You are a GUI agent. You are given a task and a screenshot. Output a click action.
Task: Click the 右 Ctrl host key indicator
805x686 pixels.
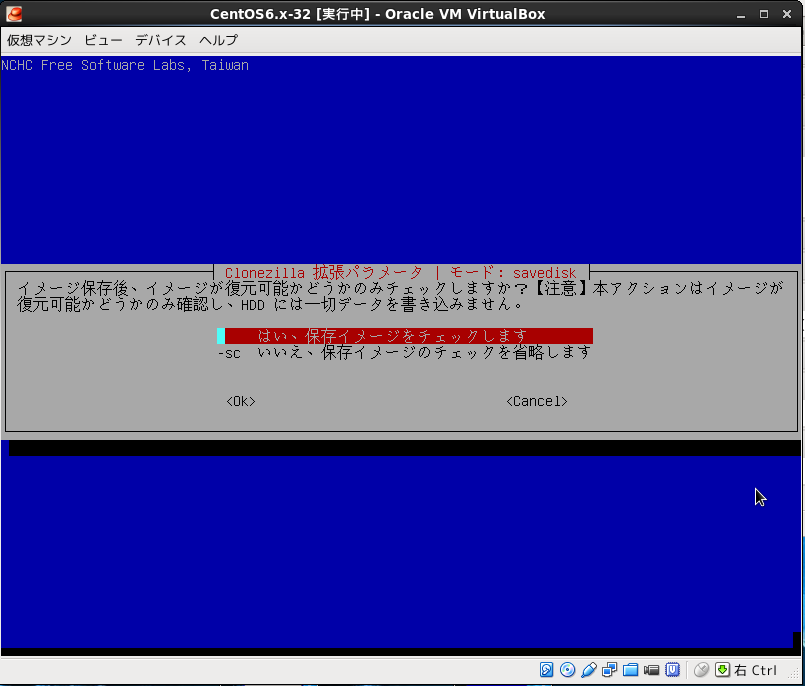[x=756, y=670]
